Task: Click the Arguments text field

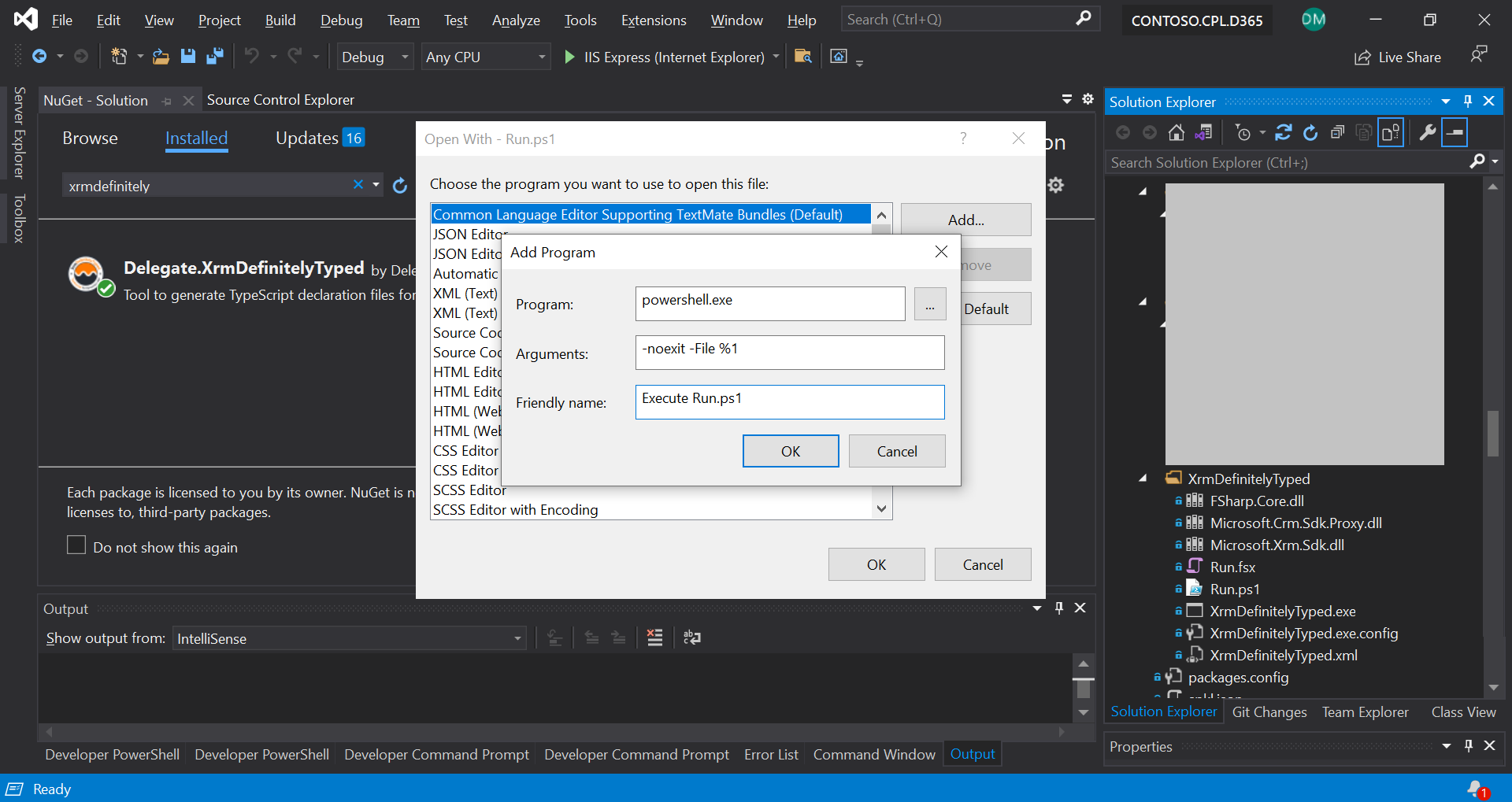Action: [x=789, y=352]
